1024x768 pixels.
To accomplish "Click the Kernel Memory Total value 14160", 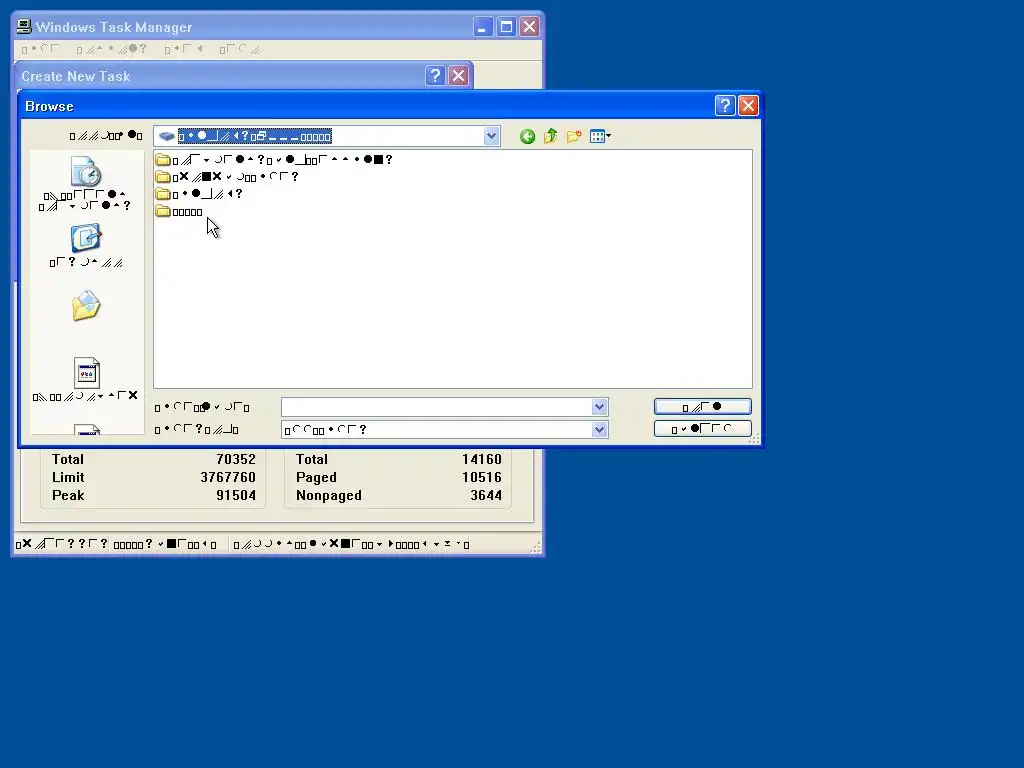I will (482, 459).
